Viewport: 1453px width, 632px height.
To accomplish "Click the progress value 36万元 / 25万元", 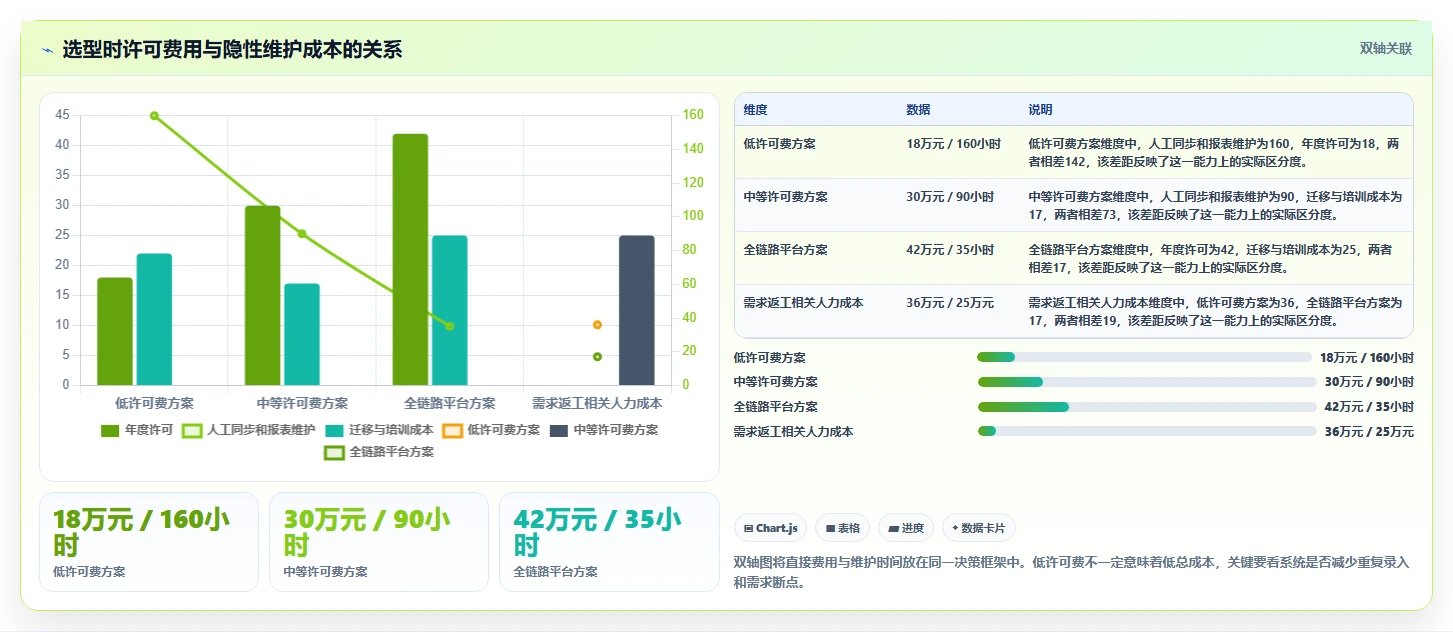I will pyautogui.click(x=1369, y=432).
